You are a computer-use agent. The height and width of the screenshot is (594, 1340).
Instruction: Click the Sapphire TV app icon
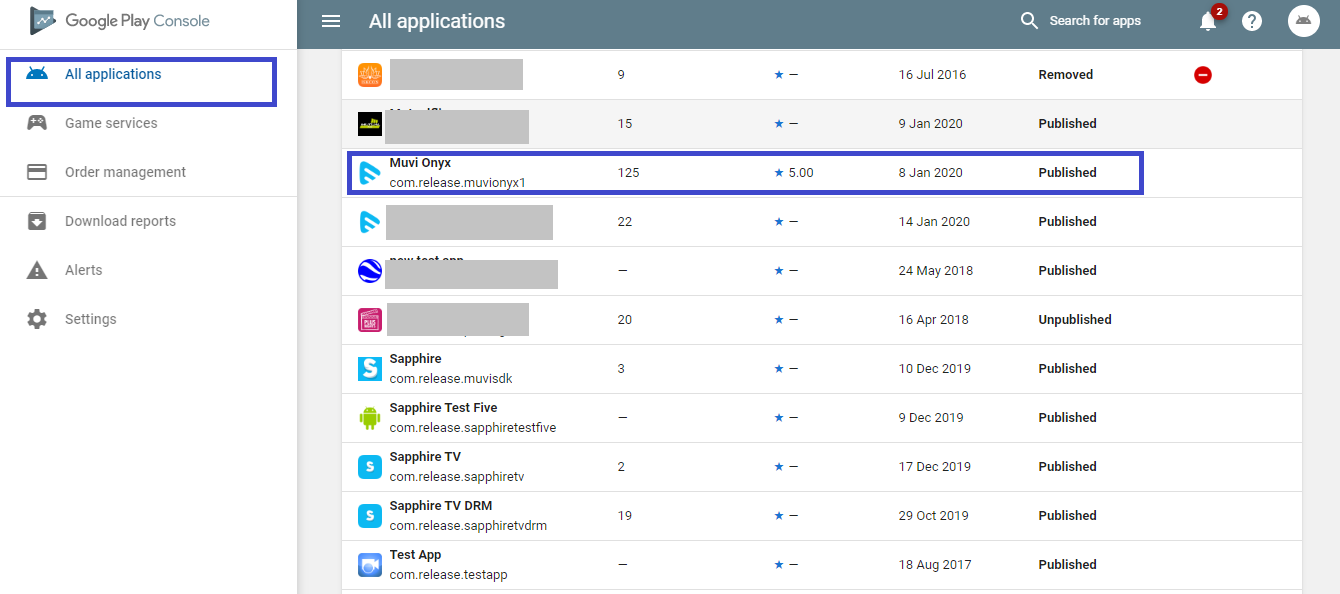pyautogui.click(x=370, y=467)
